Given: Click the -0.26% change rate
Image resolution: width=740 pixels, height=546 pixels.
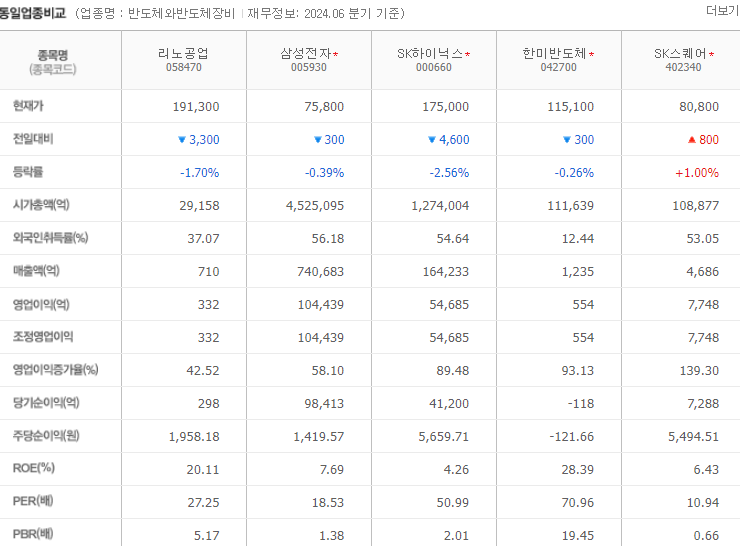Looking at the screenshot, I should [x=574, y=173].
